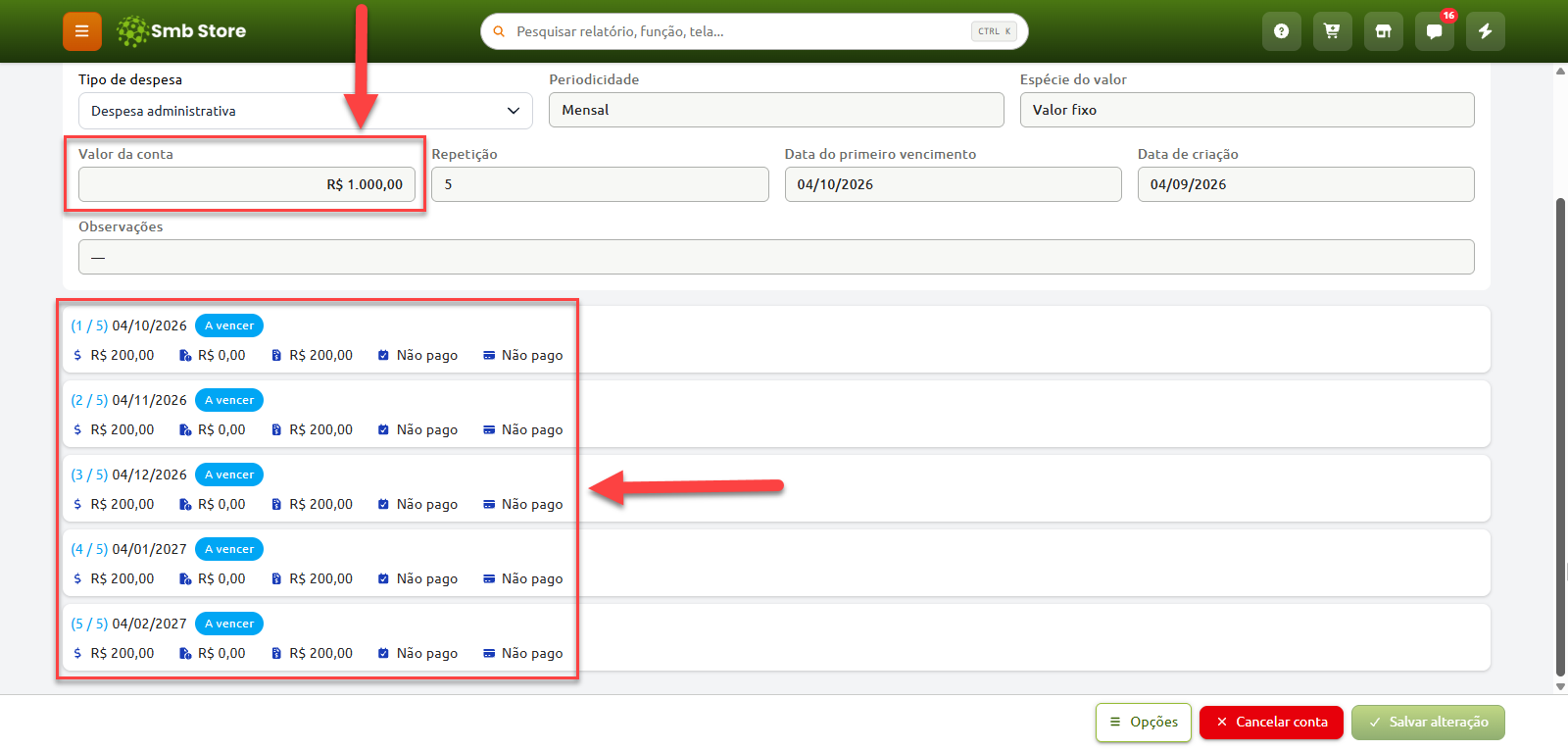Click the 04/01/2027 due date
The image size is (1568, 750).
click(x=149, y=549)
